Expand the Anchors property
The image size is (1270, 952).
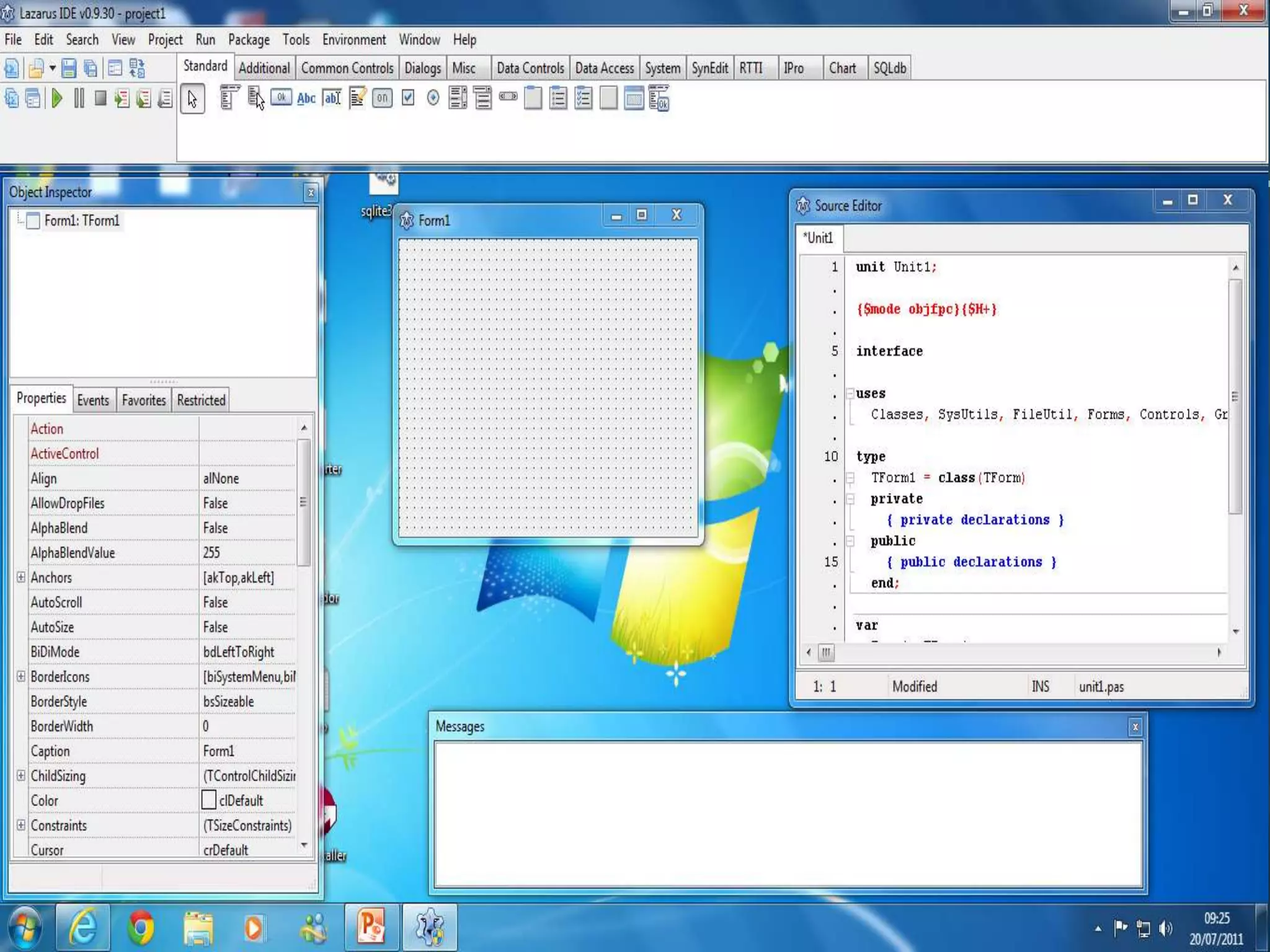tap(21, 577)
